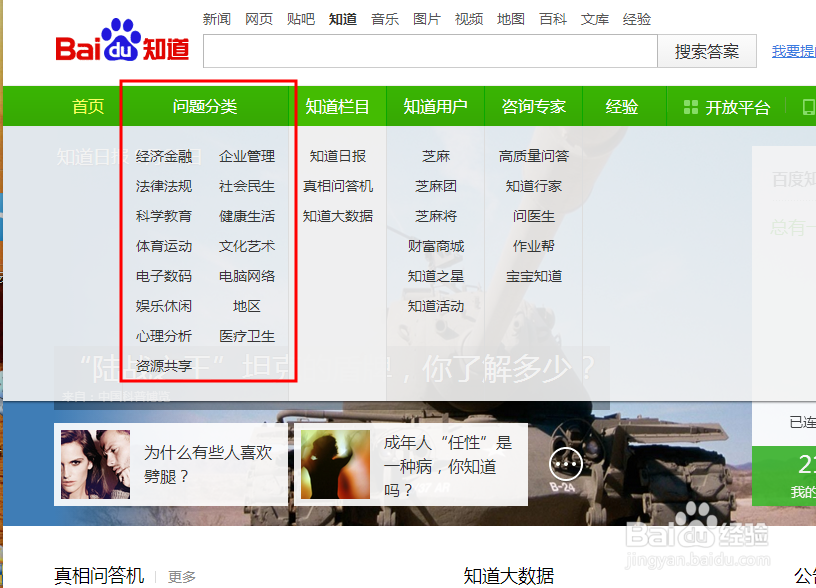
Task: Open the 问题分类 menu
Action: [x=207, y=105]
